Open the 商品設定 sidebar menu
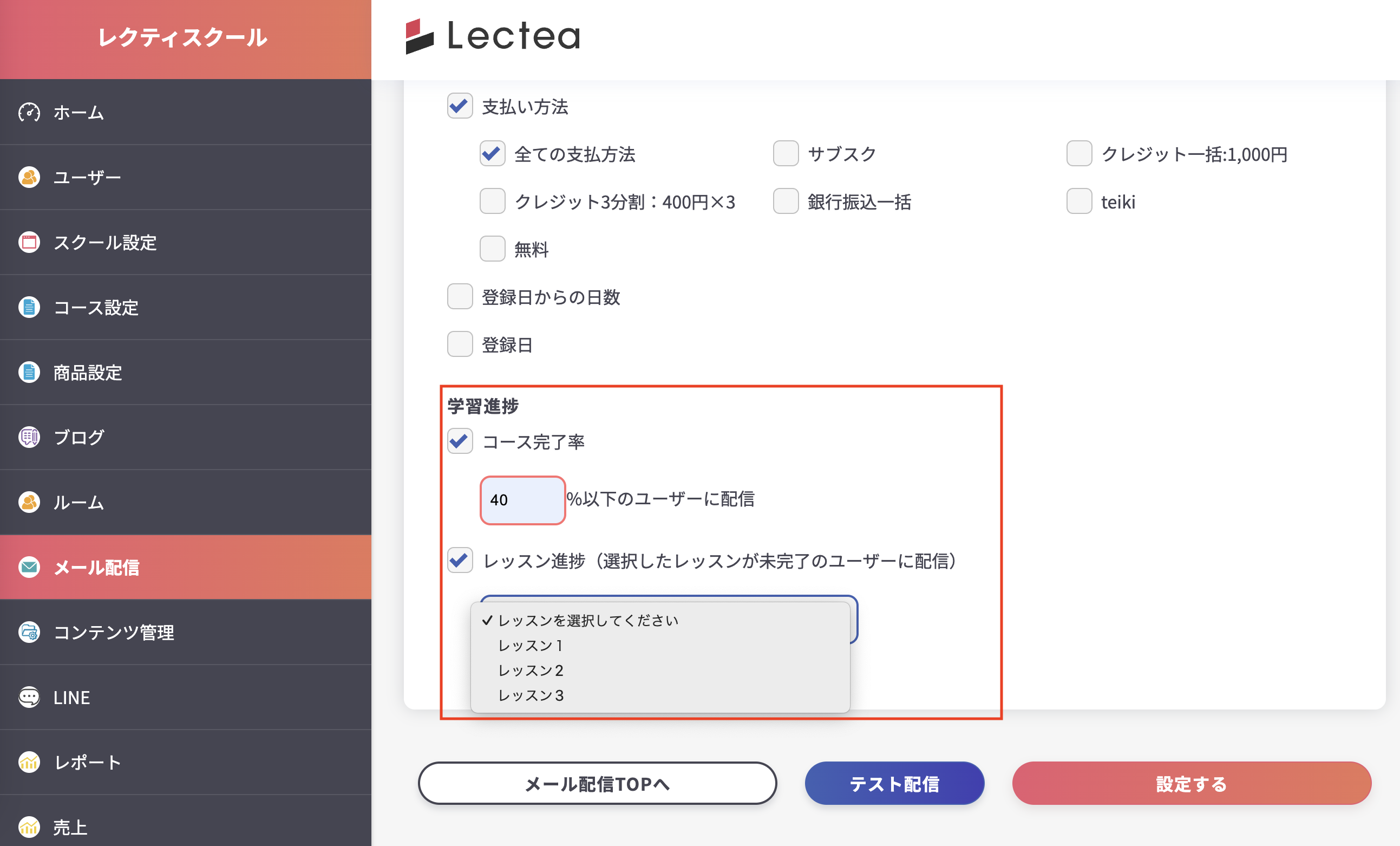The image size is (1400, 846). click(88, 373)
